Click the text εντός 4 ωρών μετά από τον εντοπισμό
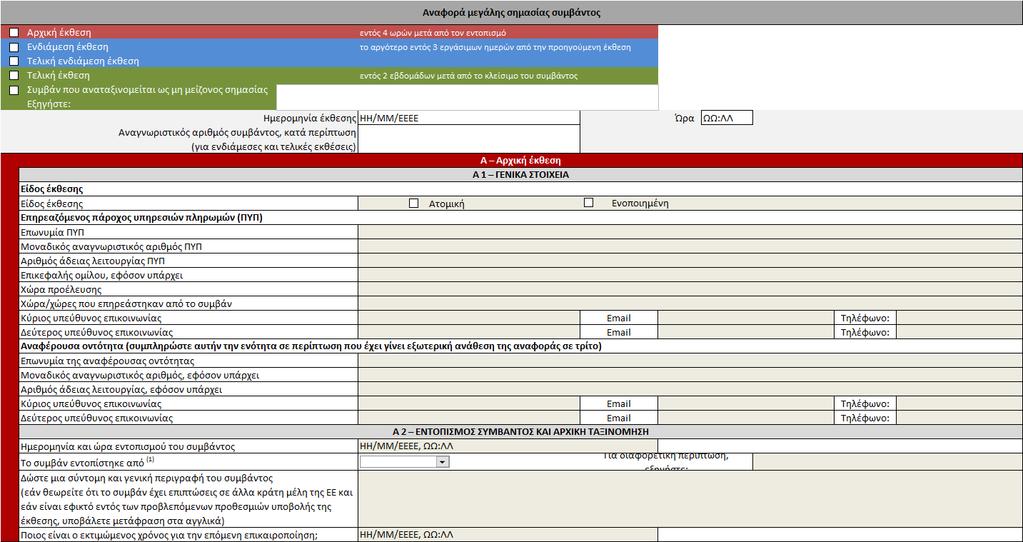The width and height of the screenshot is (1023, 542). [433, 33]
